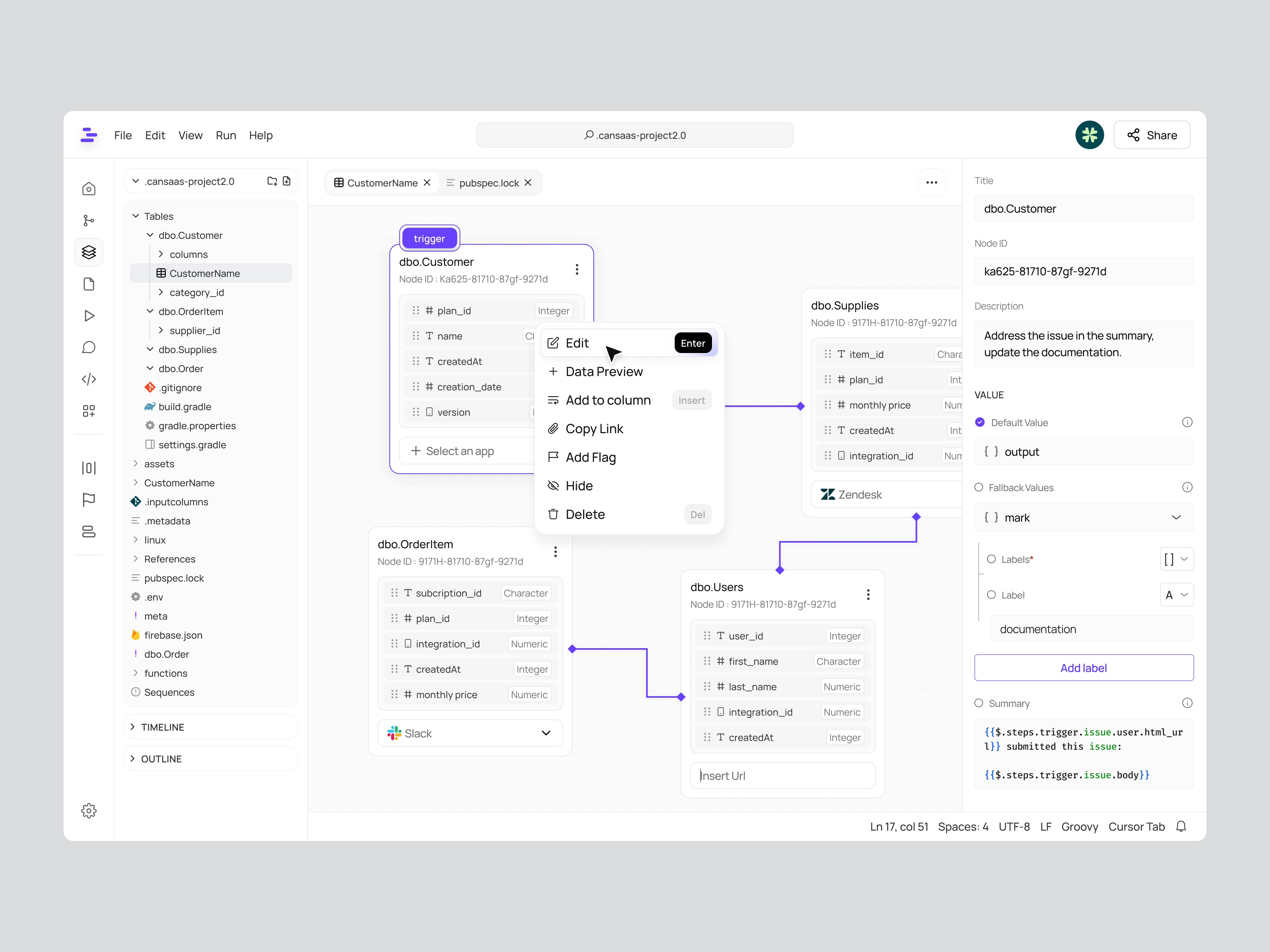The image size is (1270, 952).
Task: Choose Data Preview from context menu
Action: pos(604,372)
